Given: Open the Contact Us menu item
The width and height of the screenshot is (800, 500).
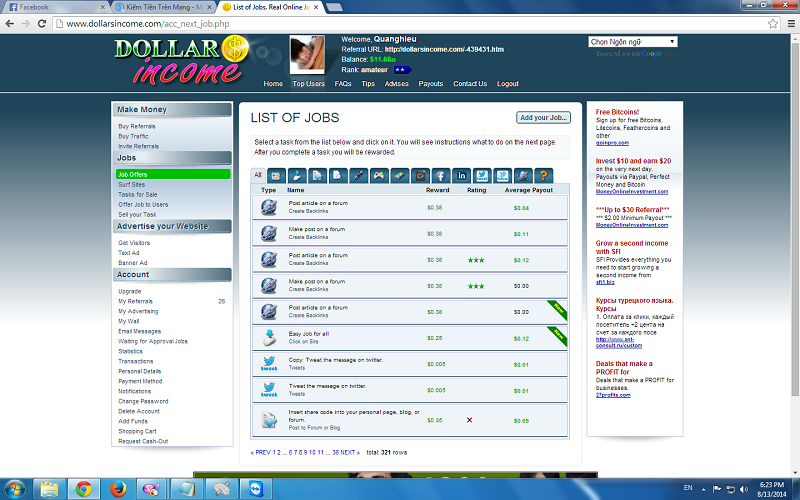Looking at the screenshot, I should tap(470, 84).
